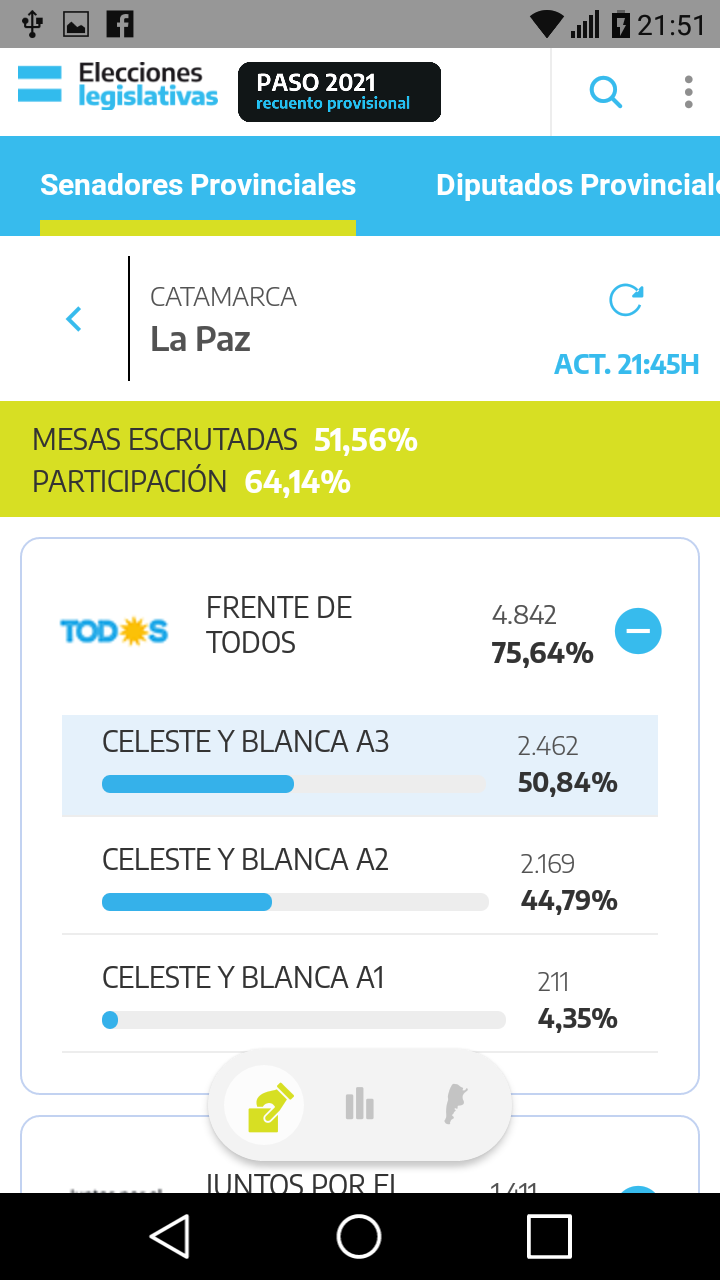The height and width of the screenshot is (1280, 720).
Task: Select the Celeste y Blanca A3 list row
Action: click(360, 765)
